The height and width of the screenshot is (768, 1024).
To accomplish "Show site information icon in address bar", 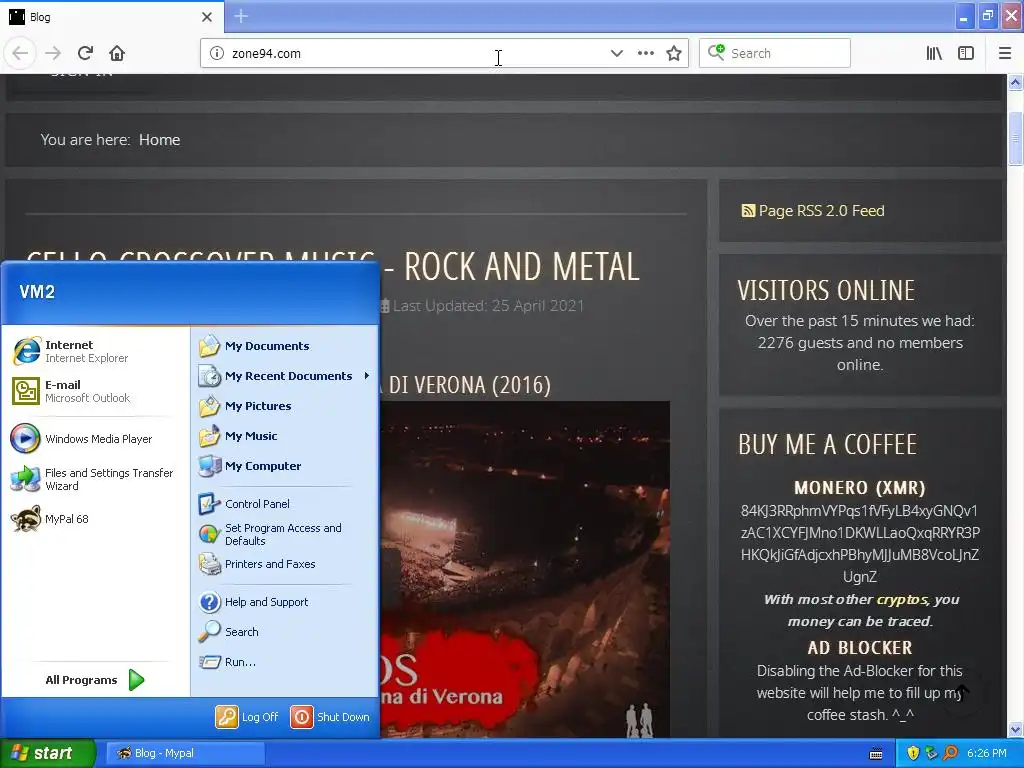I will point(217,53).
